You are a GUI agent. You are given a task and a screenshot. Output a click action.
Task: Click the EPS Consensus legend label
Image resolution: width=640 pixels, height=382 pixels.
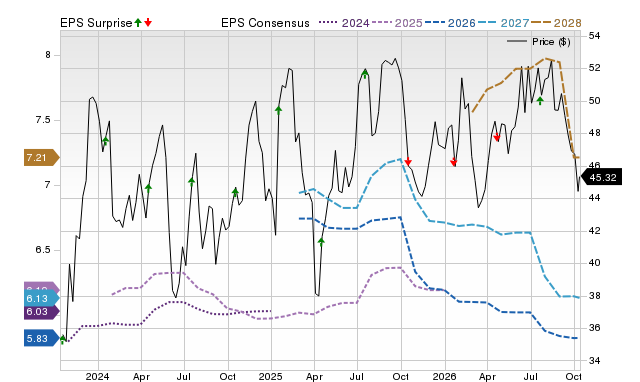(x=265, y=23)
